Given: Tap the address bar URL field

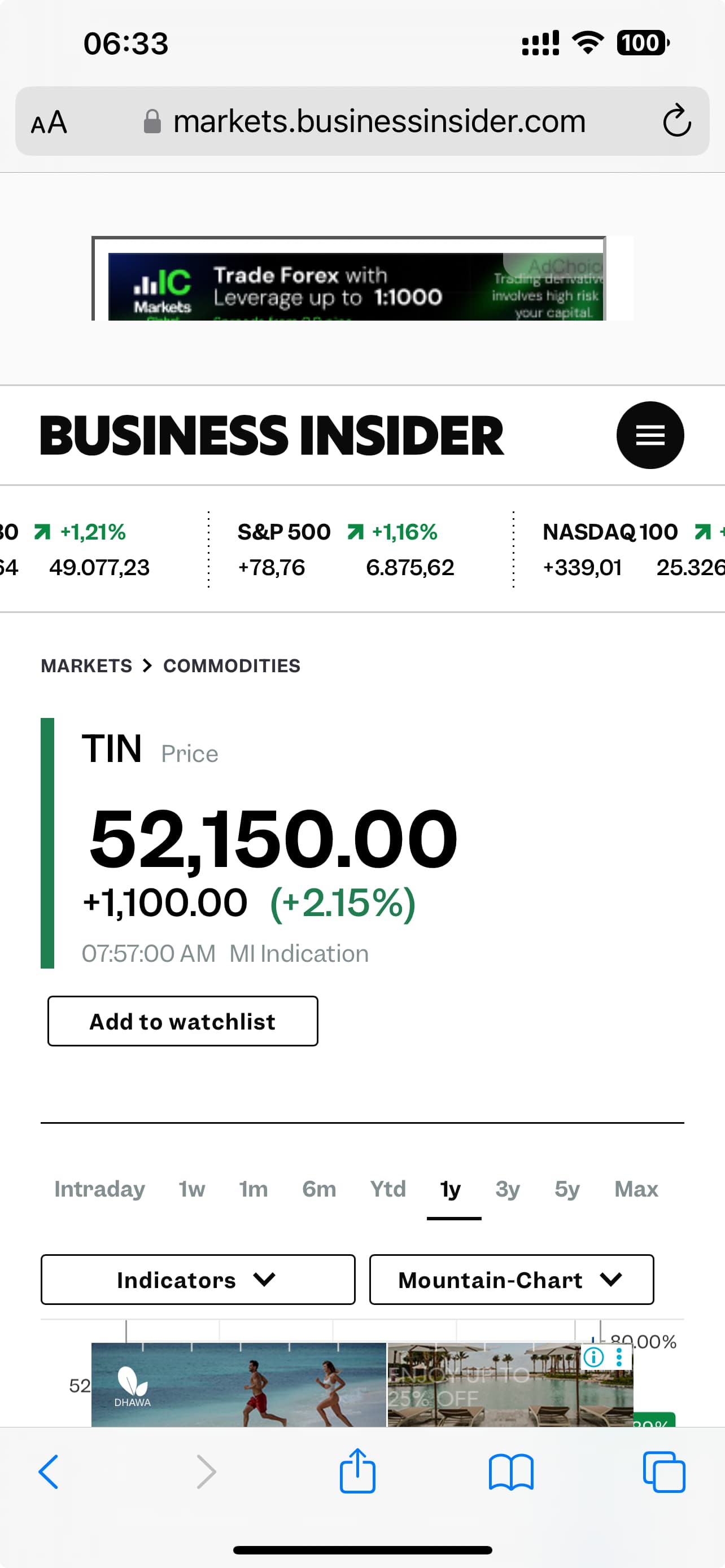Looking at the screenshot, I should [x=379, y=121].
